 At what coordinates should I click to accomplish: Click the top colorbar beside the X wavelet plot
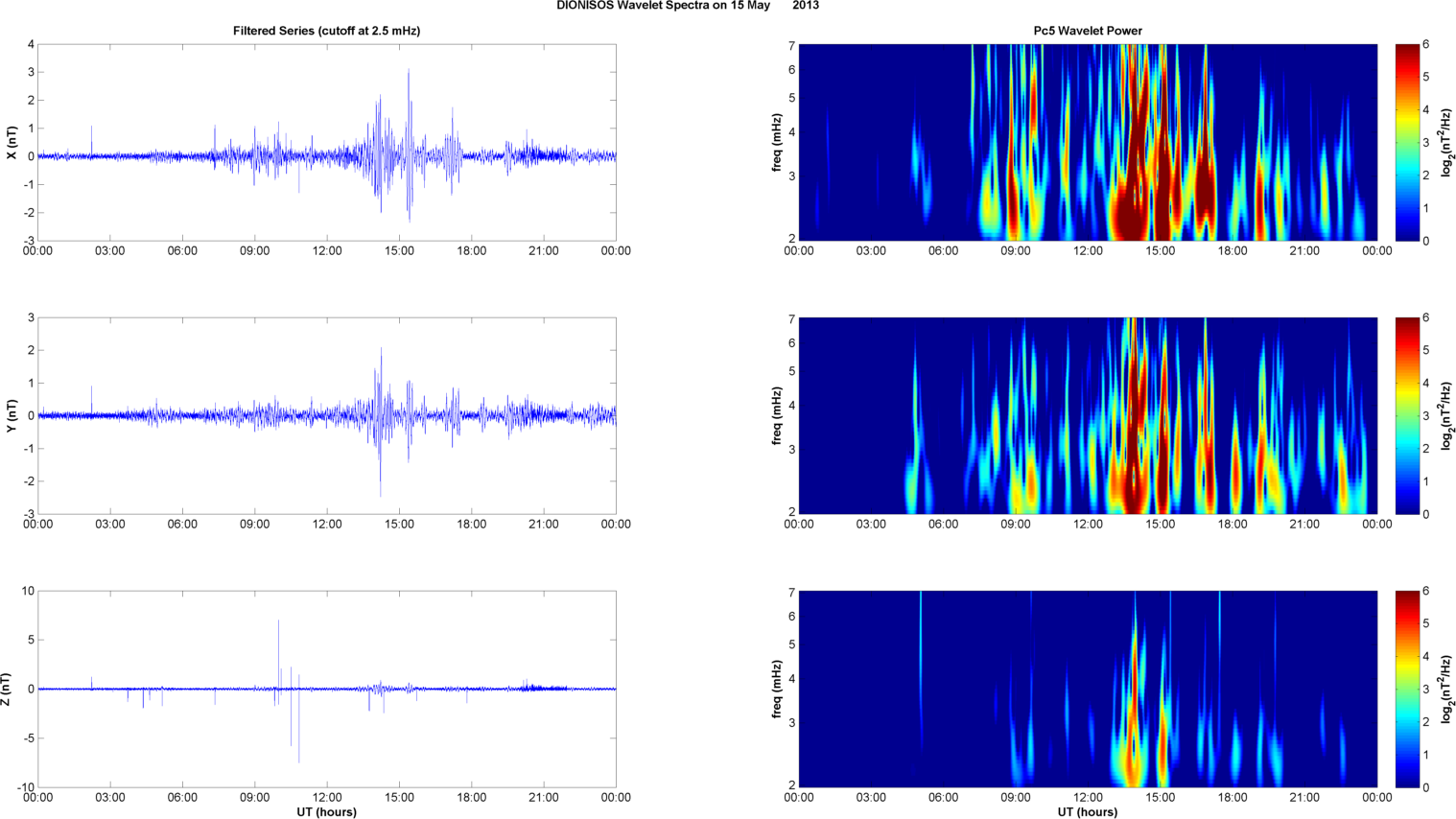point(1406,143)
